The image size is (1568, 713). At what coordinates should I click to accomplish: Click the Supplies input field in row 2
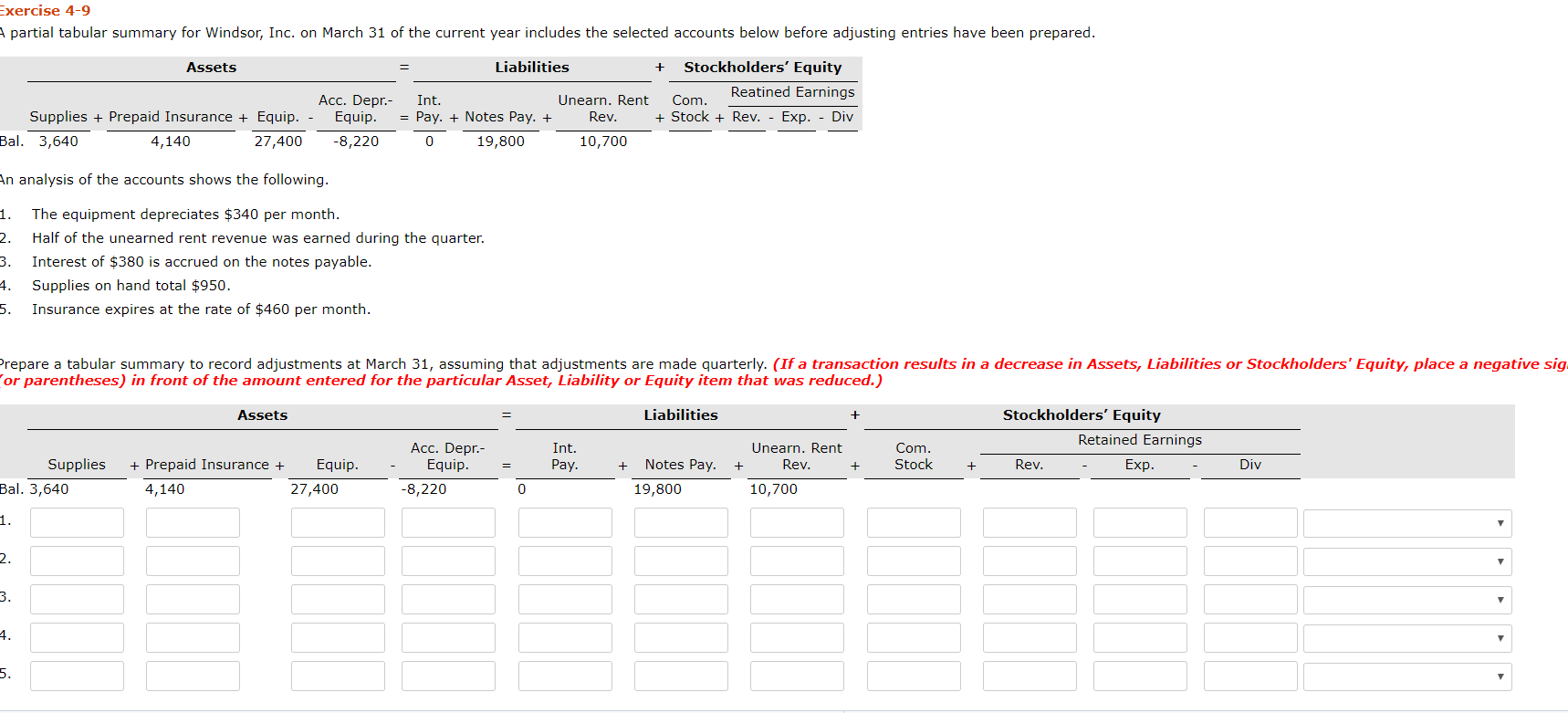(77, 561)
